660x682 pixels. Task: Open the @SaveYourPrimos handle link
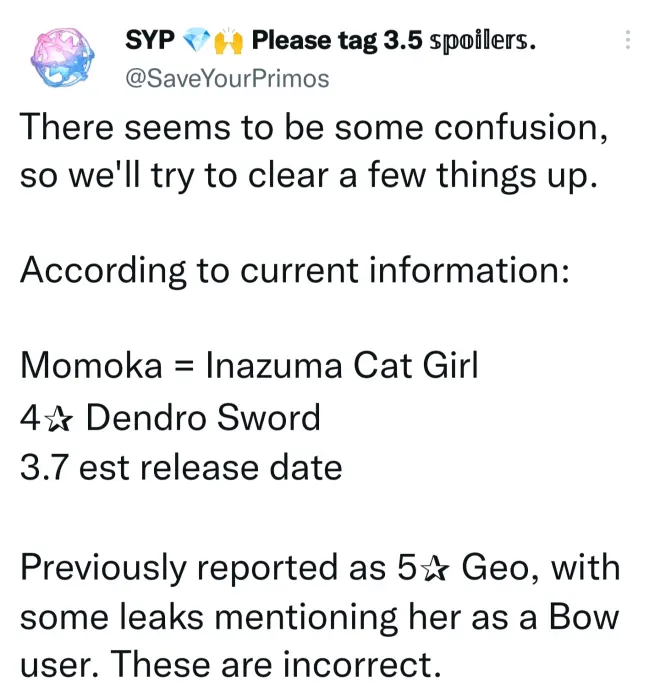point(227,79)
